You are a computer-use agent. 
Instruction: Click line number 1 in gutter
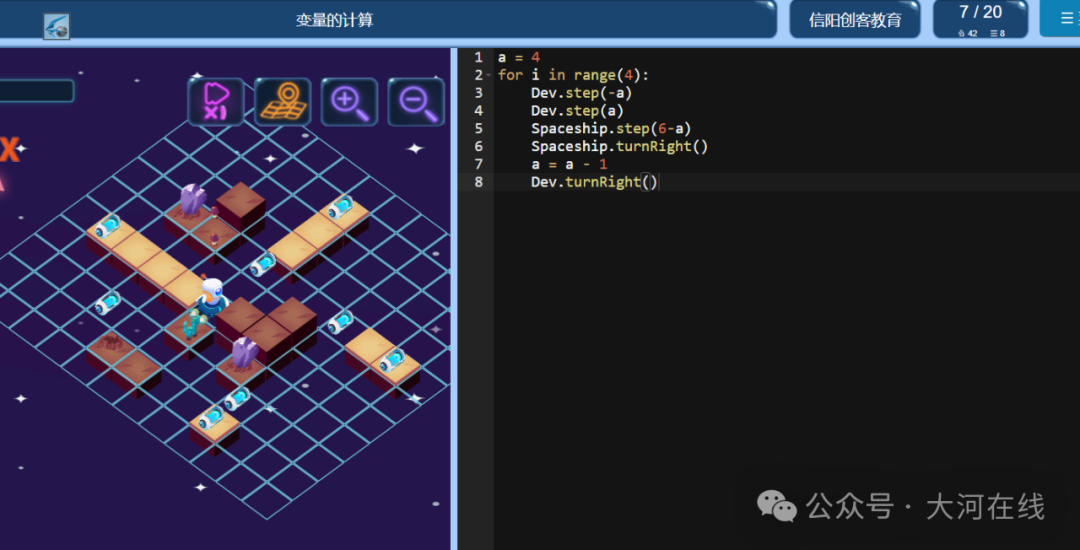[478, 57]
